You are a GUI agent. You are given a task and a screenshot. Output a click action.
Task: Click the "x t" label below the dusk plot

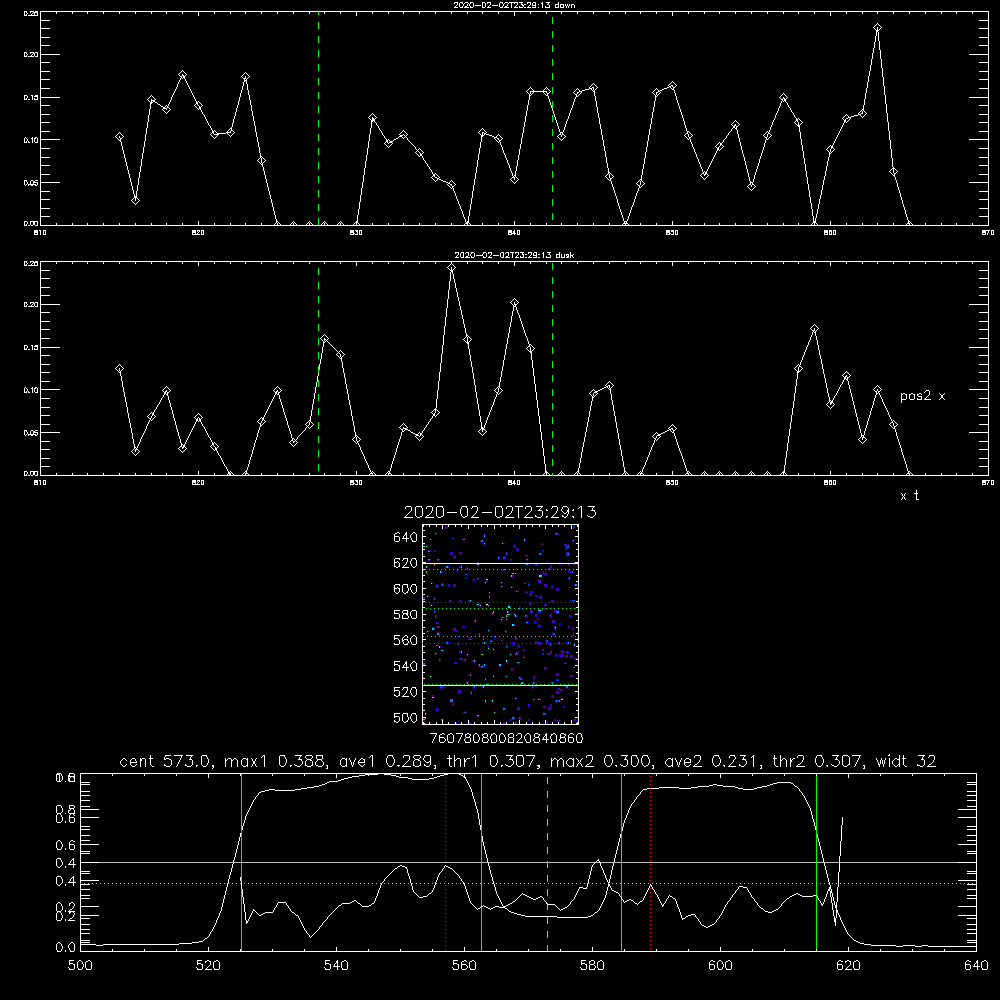(909, 496)
